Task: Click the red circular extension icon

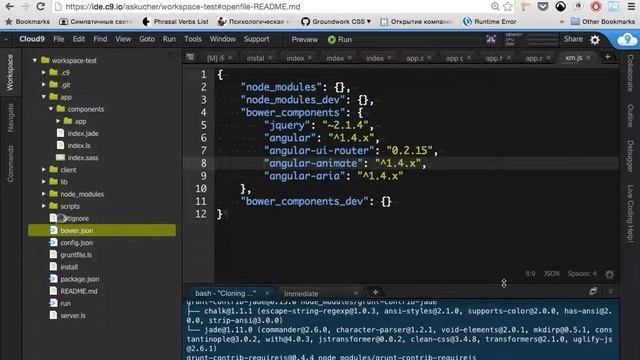Action: point(596,6)
